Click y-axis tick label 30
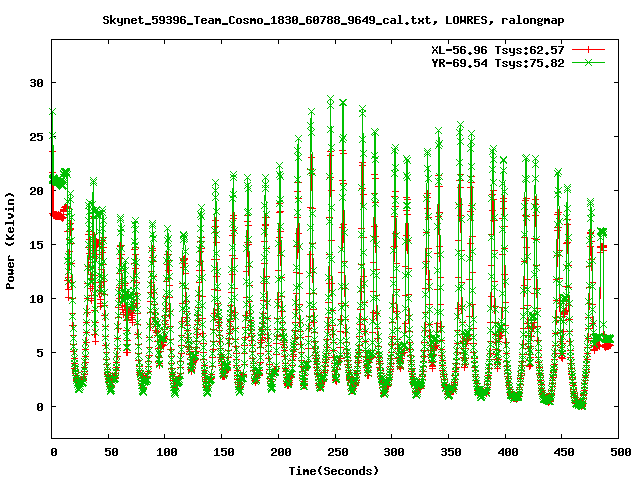This screenshot has height=480, width=640. coord(36,83)
